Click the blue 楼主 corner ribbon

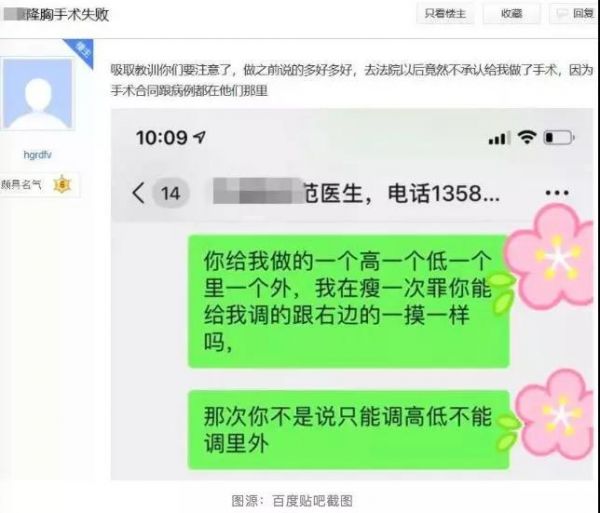click(x=82, y=51)
